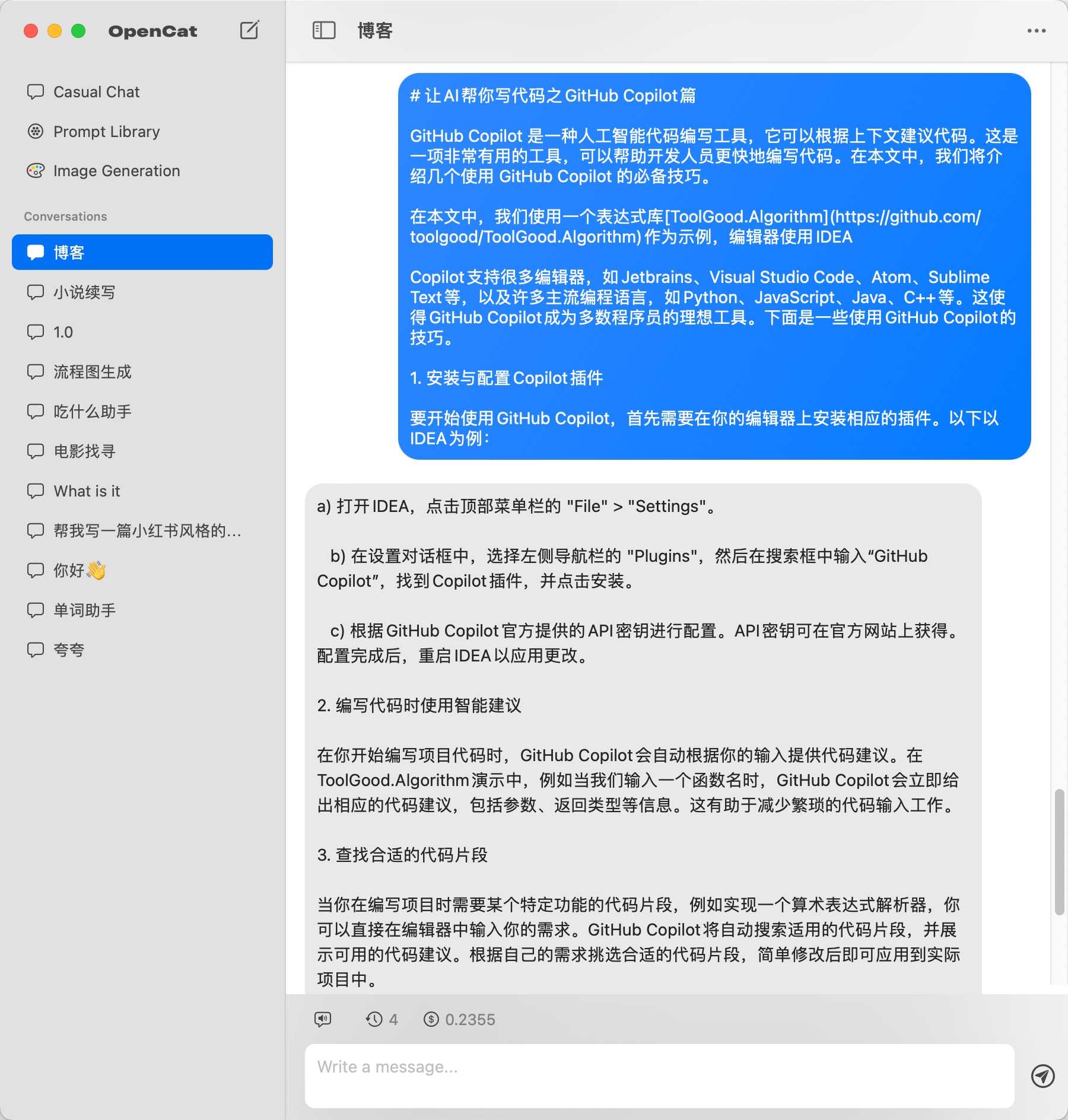This screenshot has height=1120, width=1068.
Task: Click the chat icon beside 夸夸
Action: 36,650
